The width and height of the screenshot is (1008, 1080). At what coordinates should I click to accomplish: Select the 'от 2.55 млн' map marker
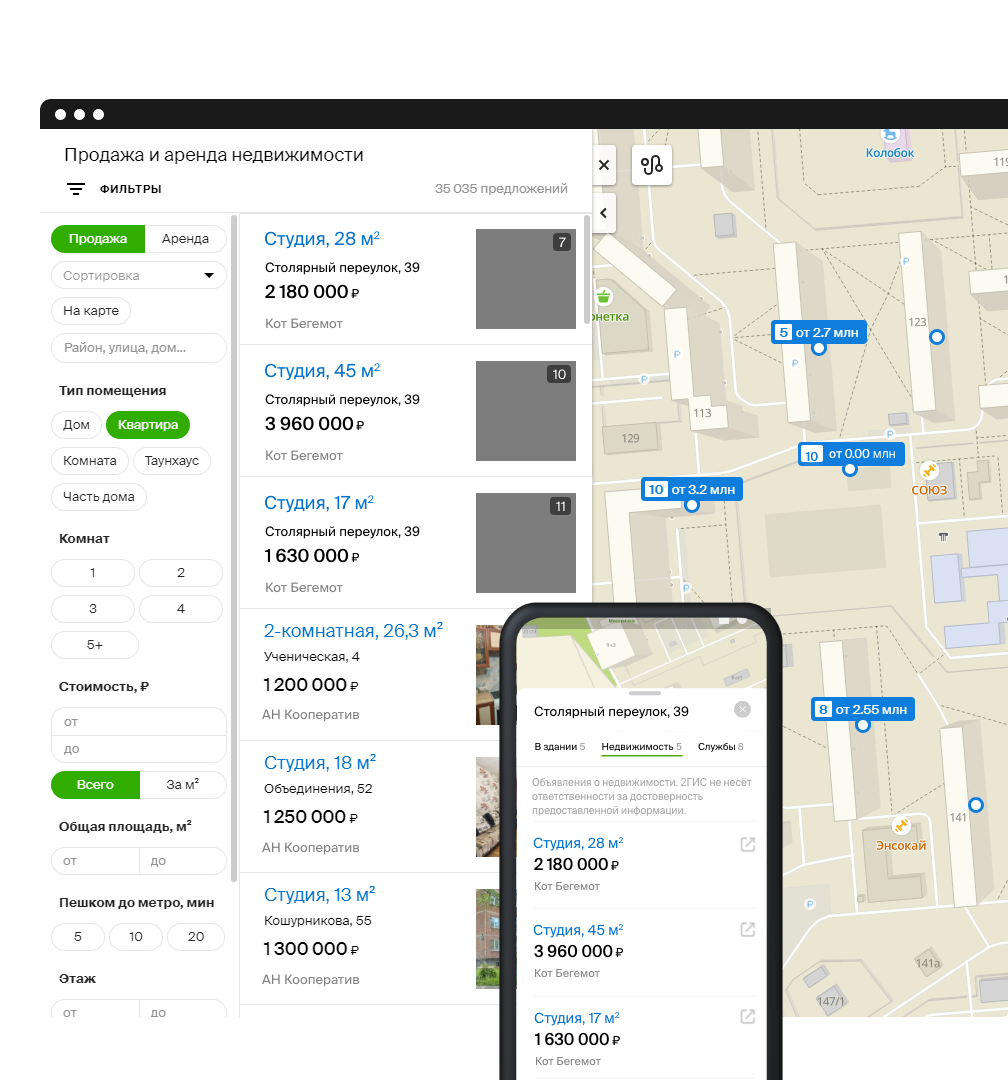tap(863, 709)
